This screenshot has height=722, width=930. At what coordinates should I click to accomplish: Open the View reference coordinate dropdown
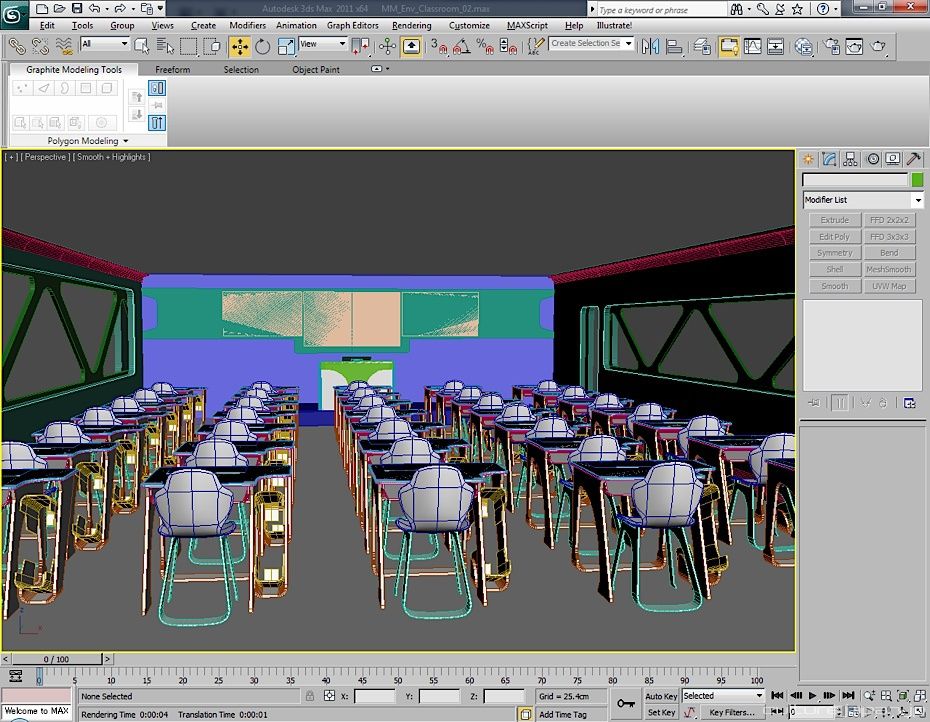[322, 44]
